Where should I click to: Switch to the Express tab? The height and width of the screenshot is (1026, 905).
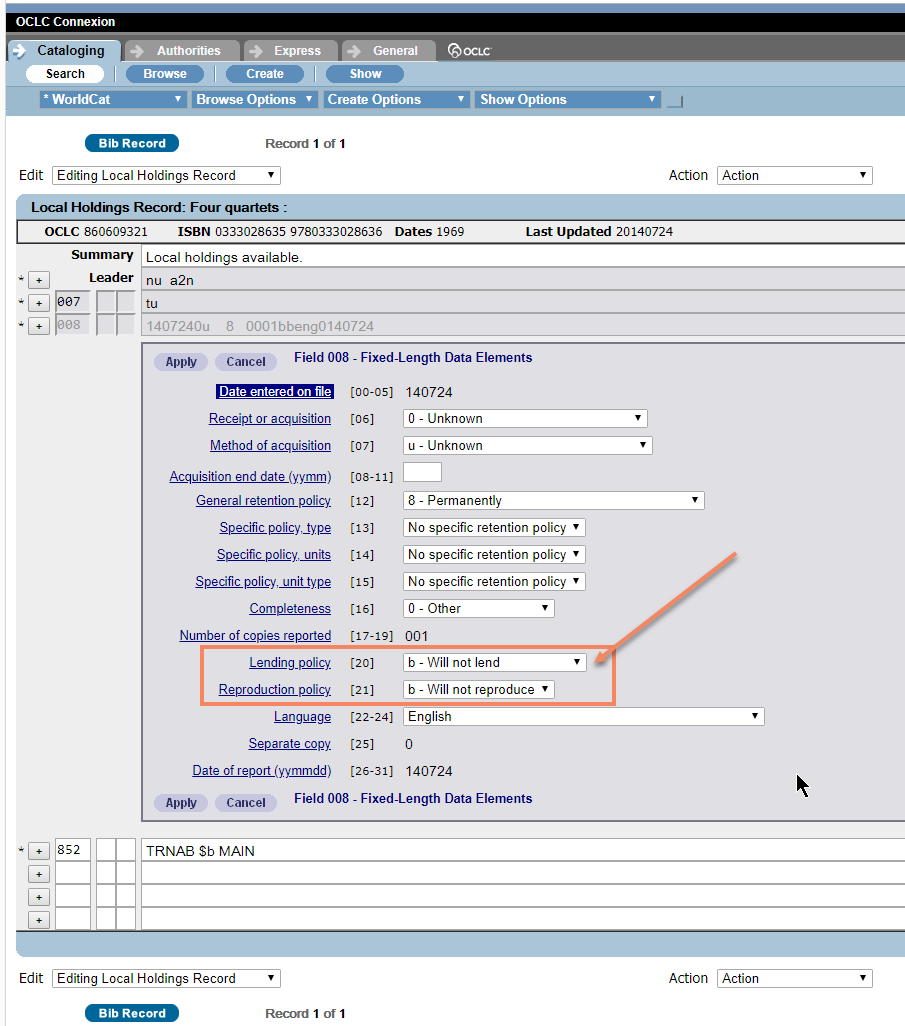click(x=291, y=50)
